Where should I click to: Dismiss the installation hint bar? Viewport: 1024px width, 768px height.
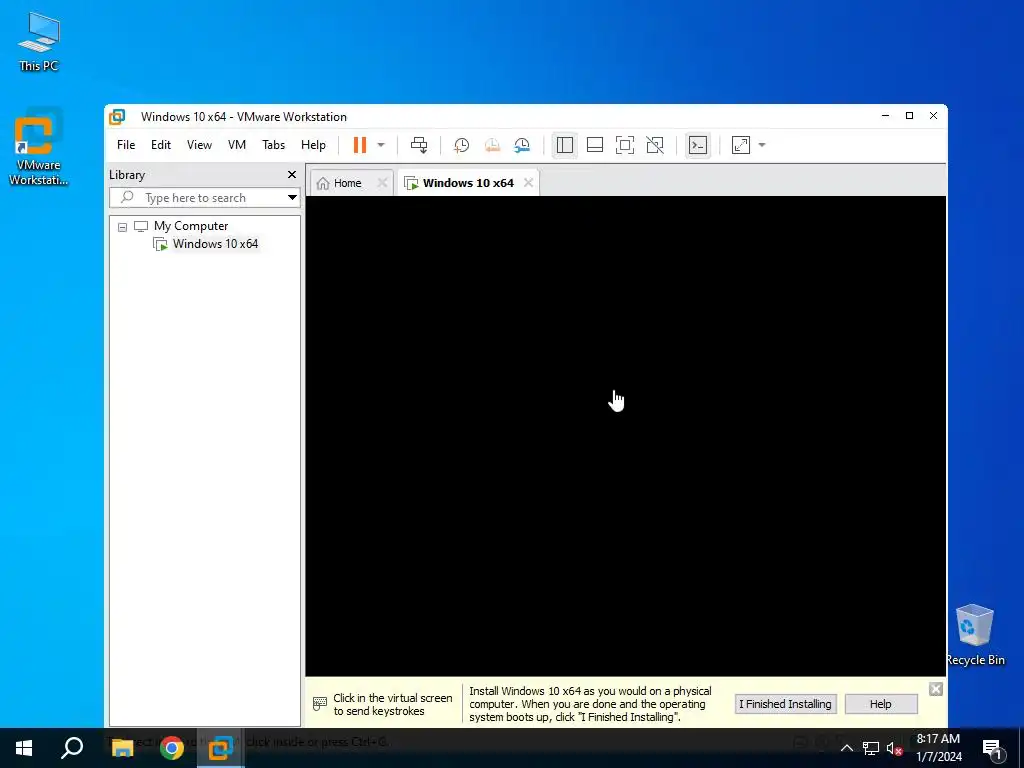tap(936, 690)
